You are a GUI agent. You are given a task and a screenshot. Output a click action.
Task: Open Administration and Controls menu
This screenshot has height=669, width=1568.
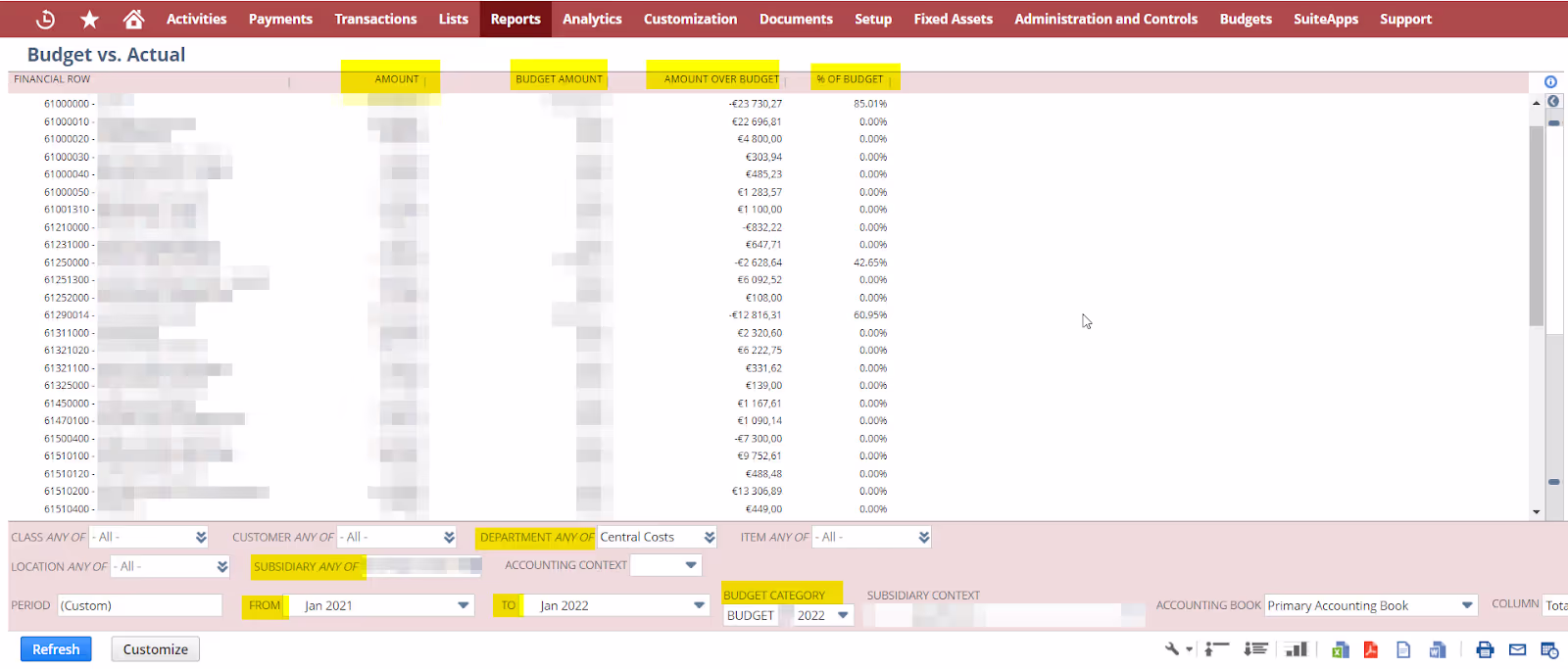[1105, 19]
